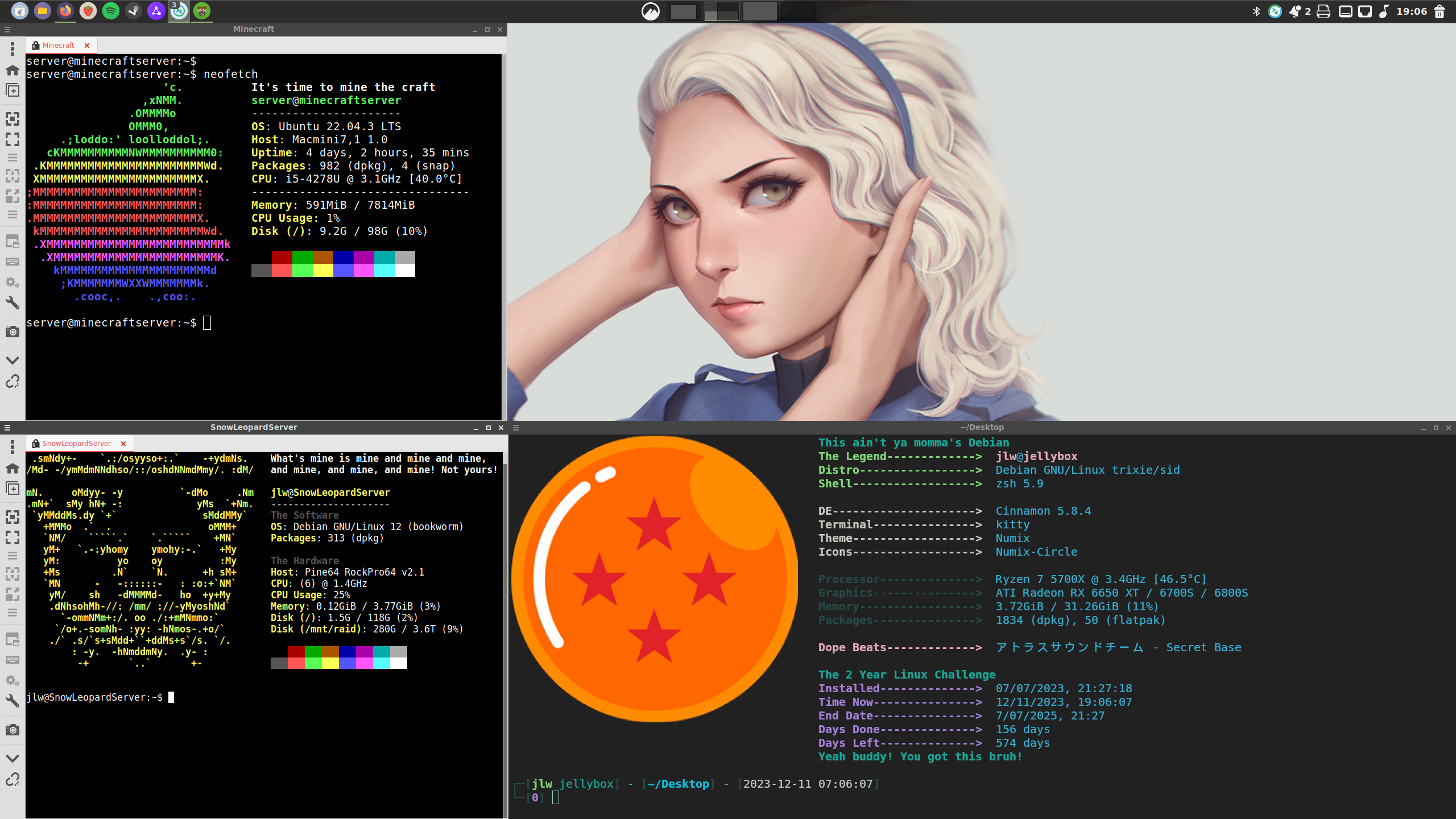Take a screenshot of the Minecraft session

[x=13, y=332]
